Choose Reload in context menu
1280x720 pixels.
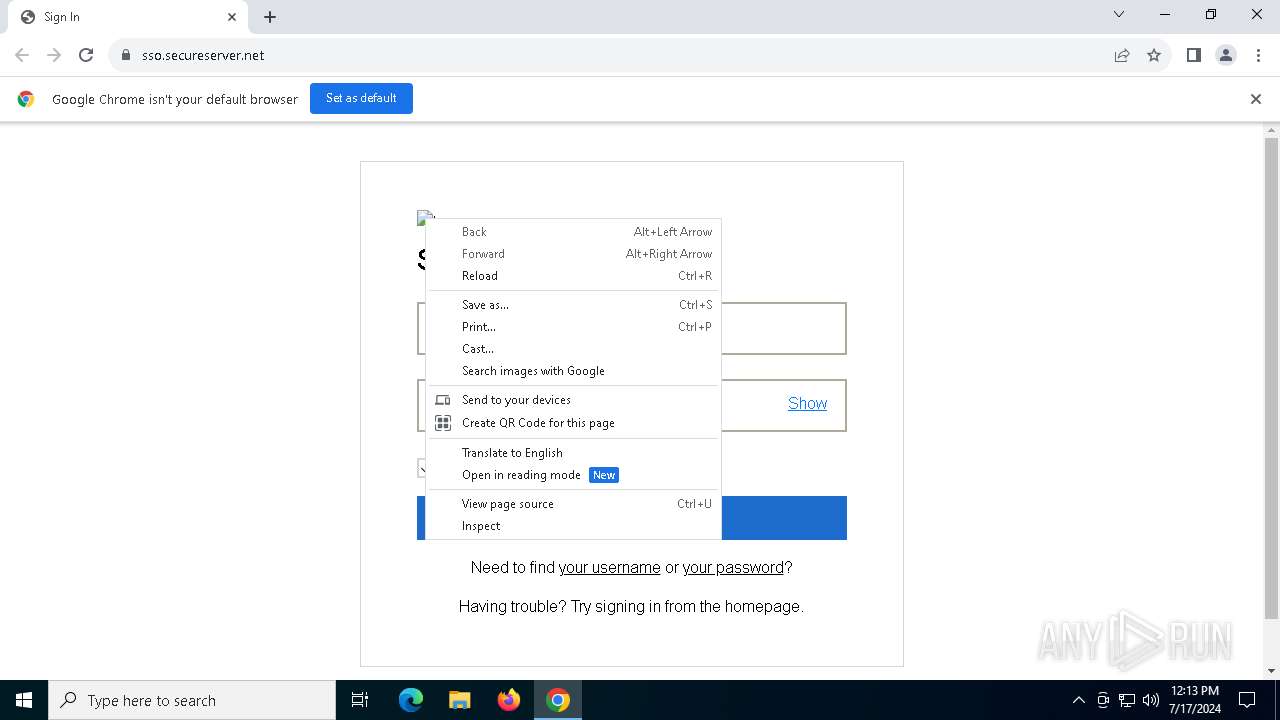pyautogui.click(x=573, y=276)
